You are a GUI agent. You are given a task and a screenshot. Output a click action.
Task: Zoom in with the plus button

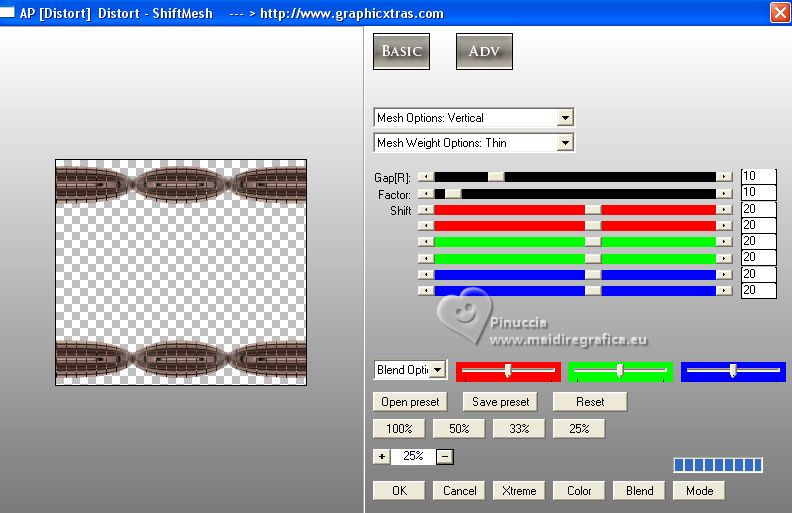tap(382, 456)
